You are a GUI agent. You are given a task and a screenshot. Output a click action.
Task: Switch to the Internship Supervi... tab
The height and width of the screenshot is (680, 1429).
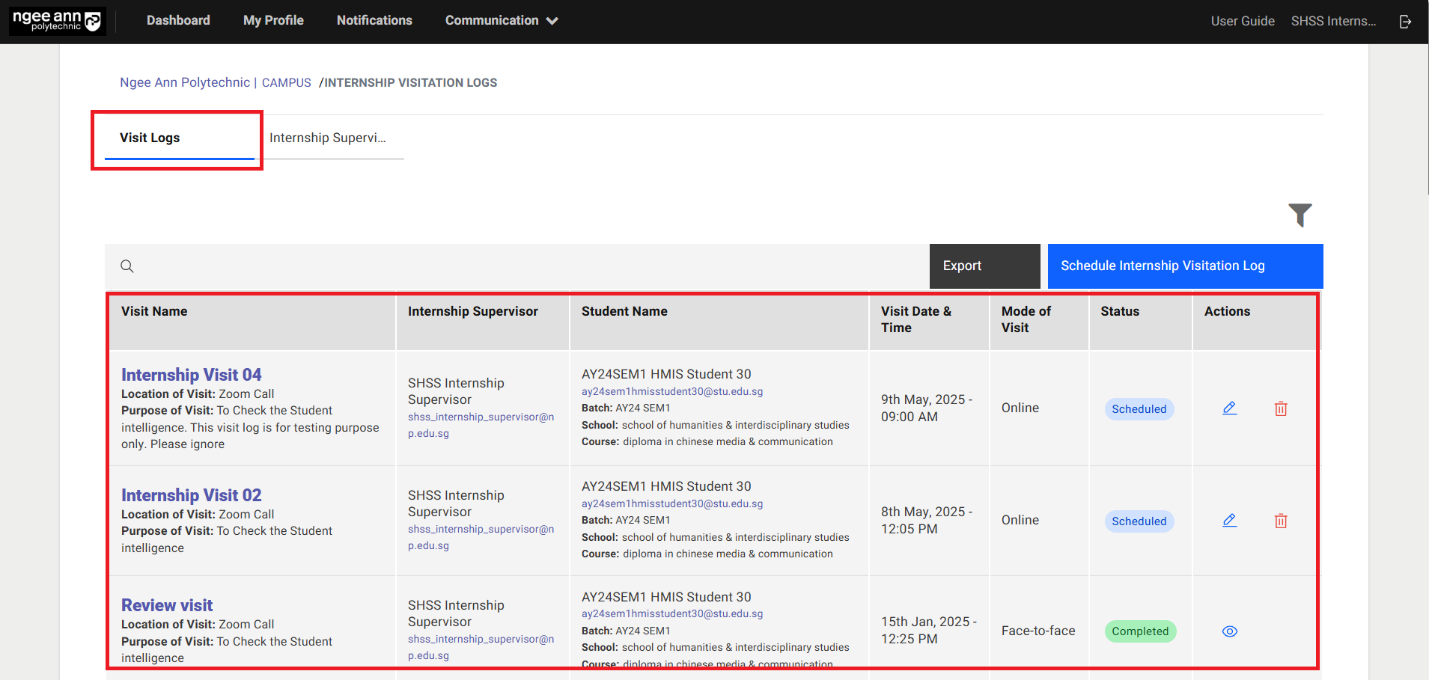[327, 138]
